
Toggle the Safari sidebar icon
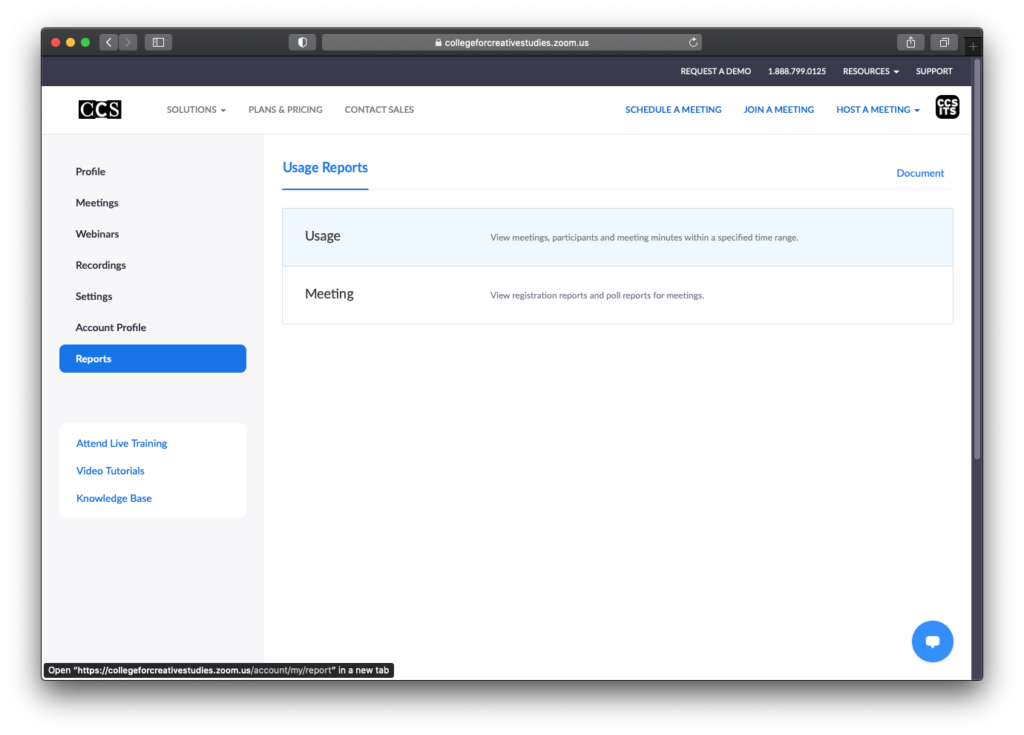[158, 42]
